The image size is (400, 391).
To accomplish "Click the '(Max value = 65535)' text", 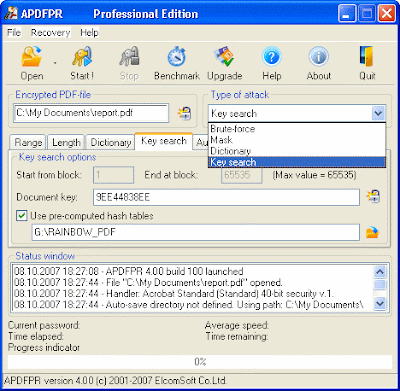I will (314, 175).
